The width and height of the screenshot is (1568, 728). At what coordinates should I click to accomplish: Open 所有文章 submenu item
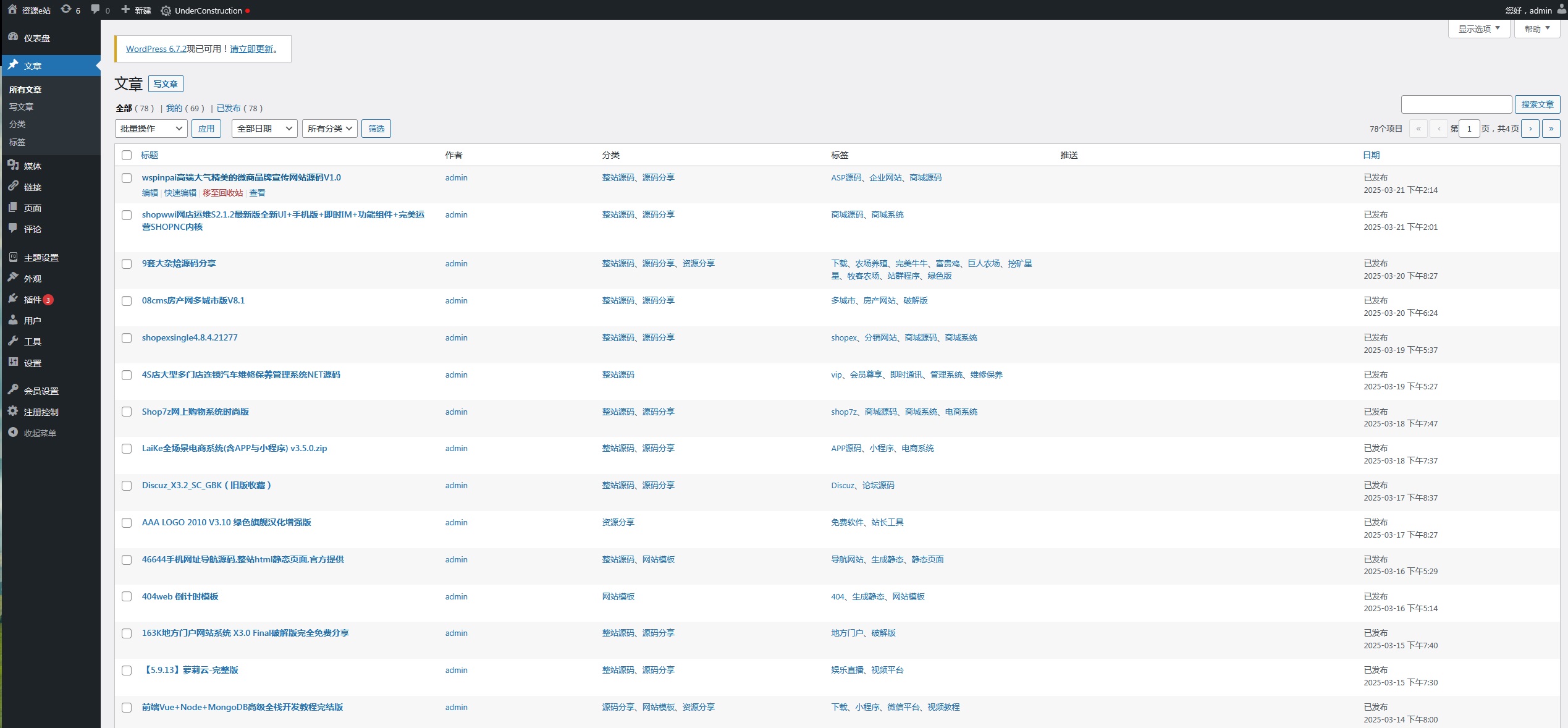[25, 90]
